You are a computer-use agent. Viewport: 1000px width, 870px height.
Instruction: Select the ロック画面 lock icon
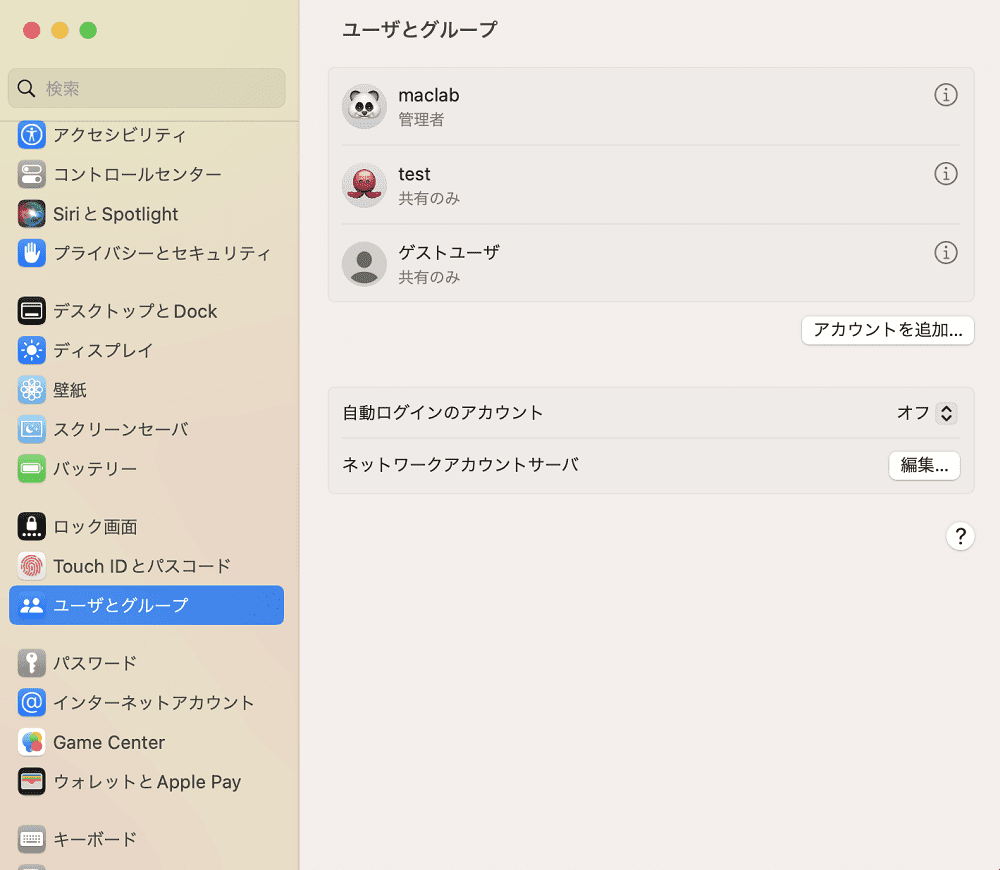pyautogui.click(x=31, y=526)
